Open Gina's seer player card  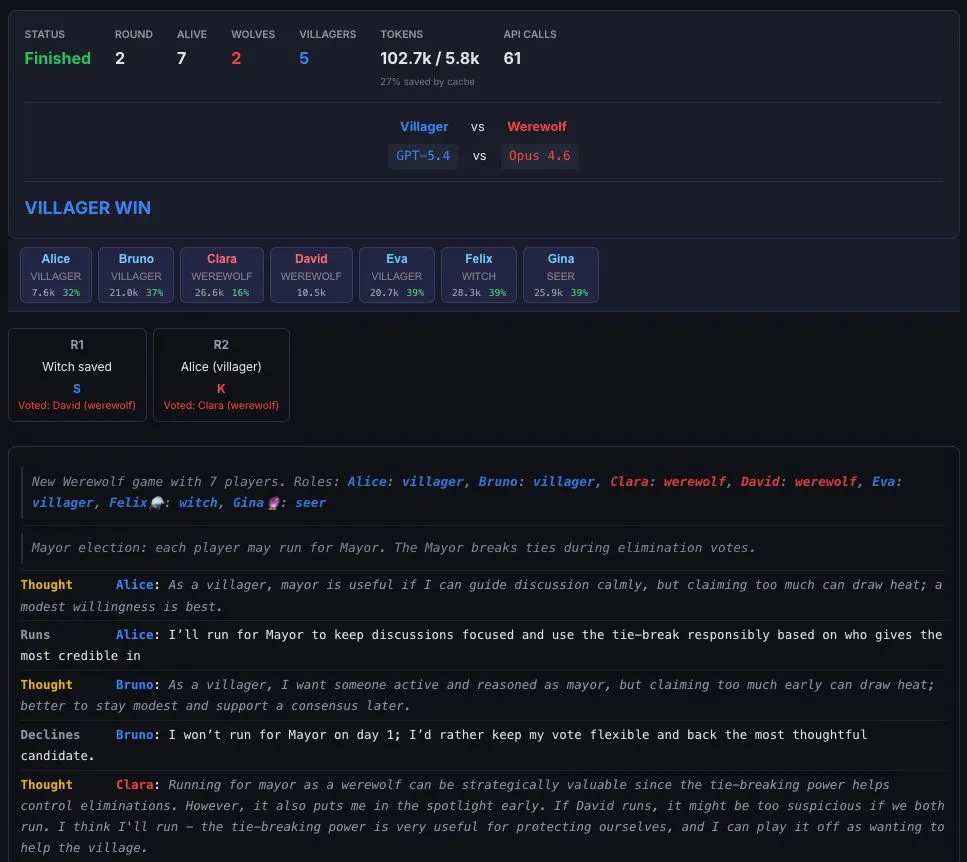point(560,274)
